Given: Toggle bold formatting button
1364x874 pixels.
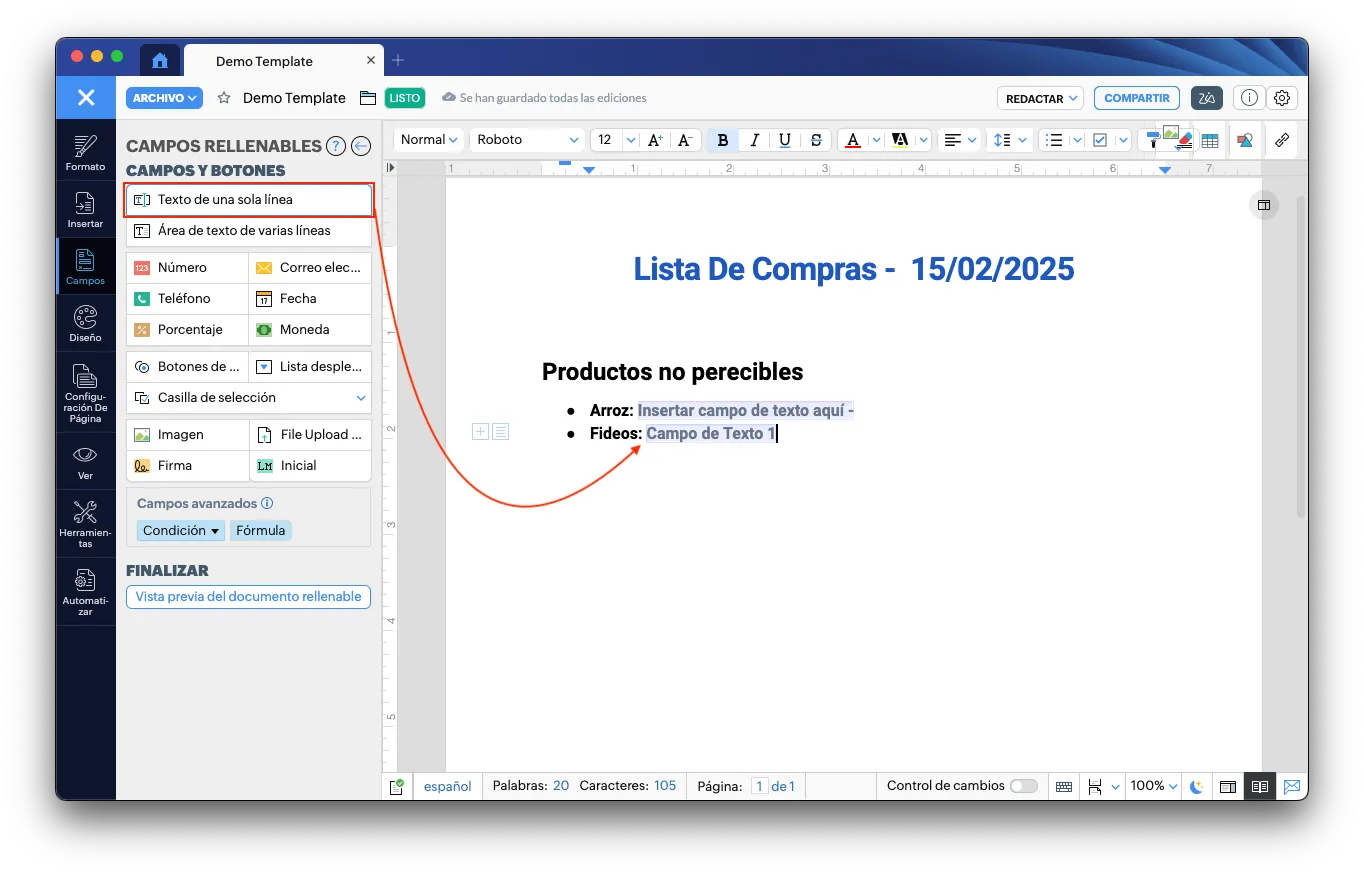Looking at the screenshot, I should 723,140.
